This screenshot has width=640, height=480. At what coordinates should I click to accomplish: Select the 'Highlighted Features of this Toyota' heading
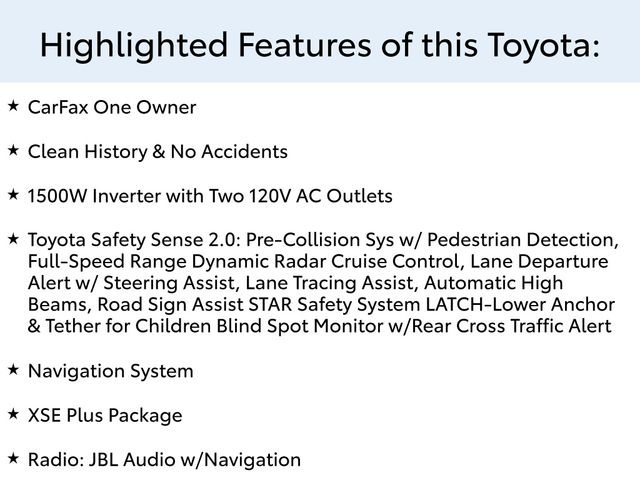coord(320,45)
